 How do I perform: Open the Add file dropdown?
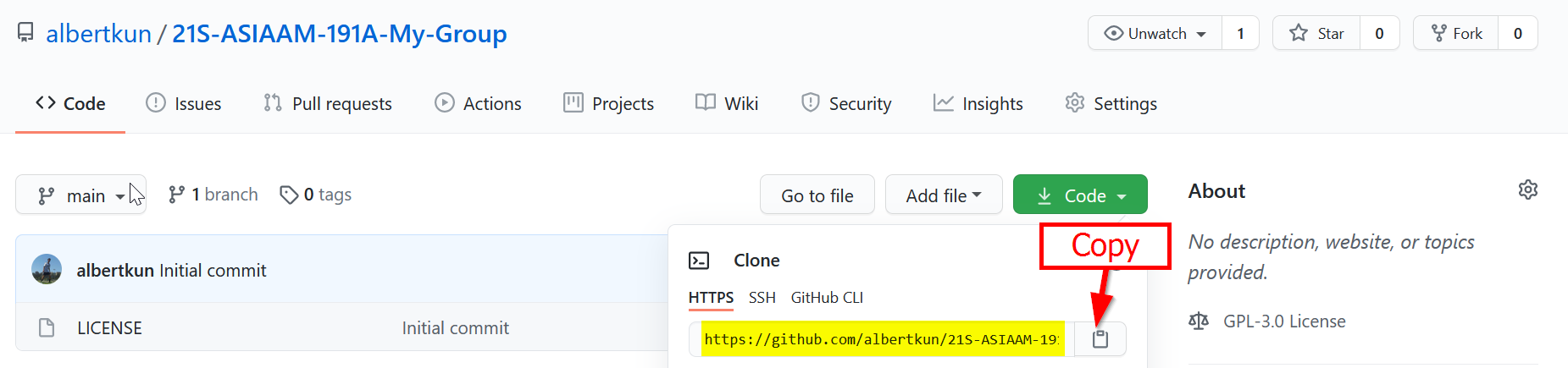(x=943, y=195)
